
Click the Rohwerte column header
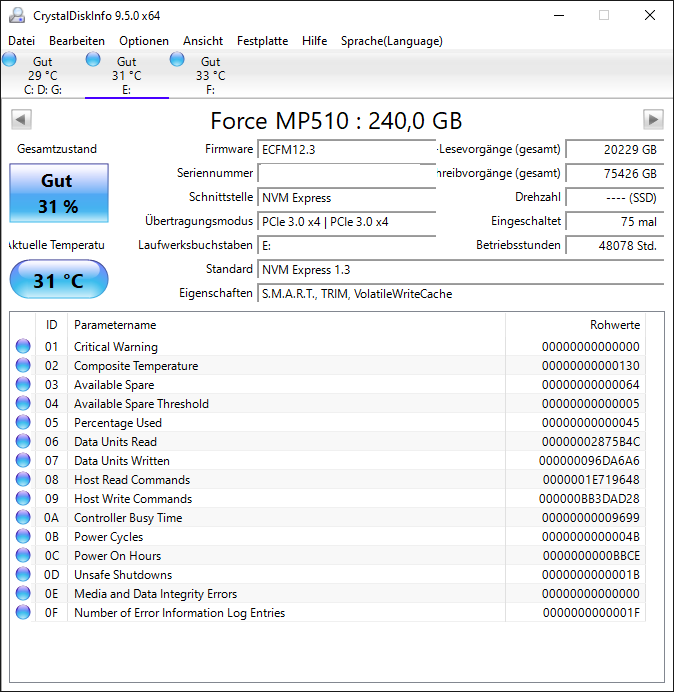click(x=576, y=325)
